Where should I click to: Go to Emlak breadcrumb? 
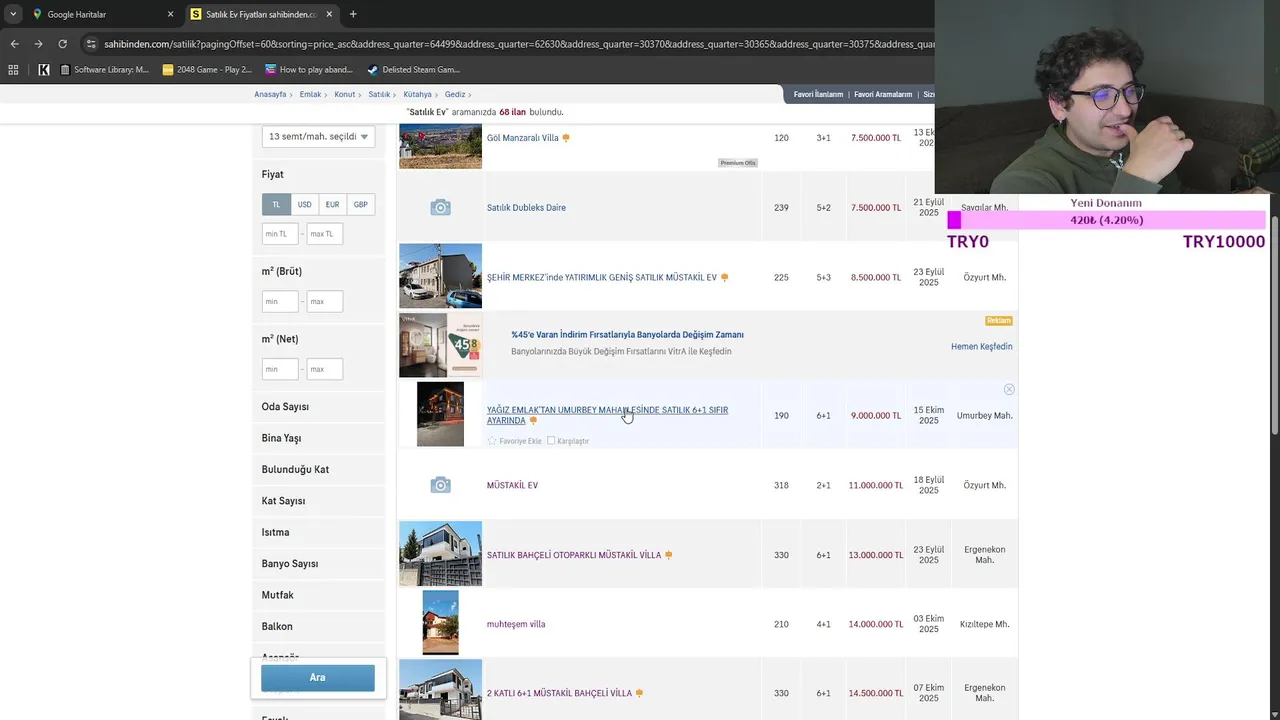pos(310,94)
